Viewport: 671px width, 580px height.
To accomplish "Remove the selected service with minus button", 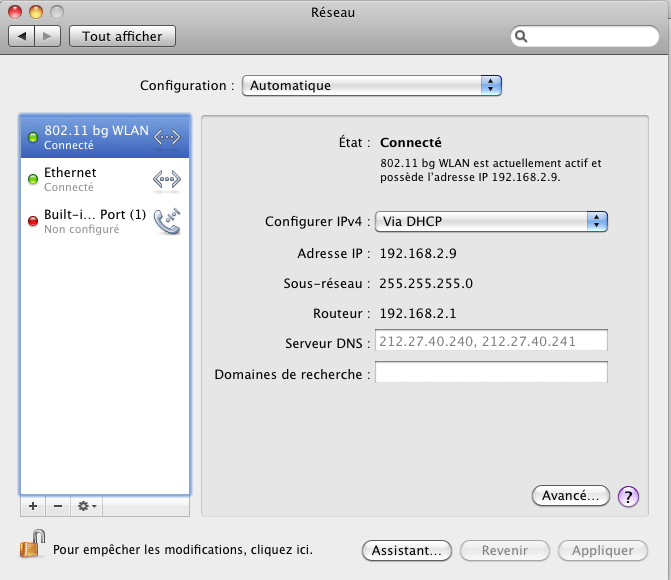I will [58, 506].
